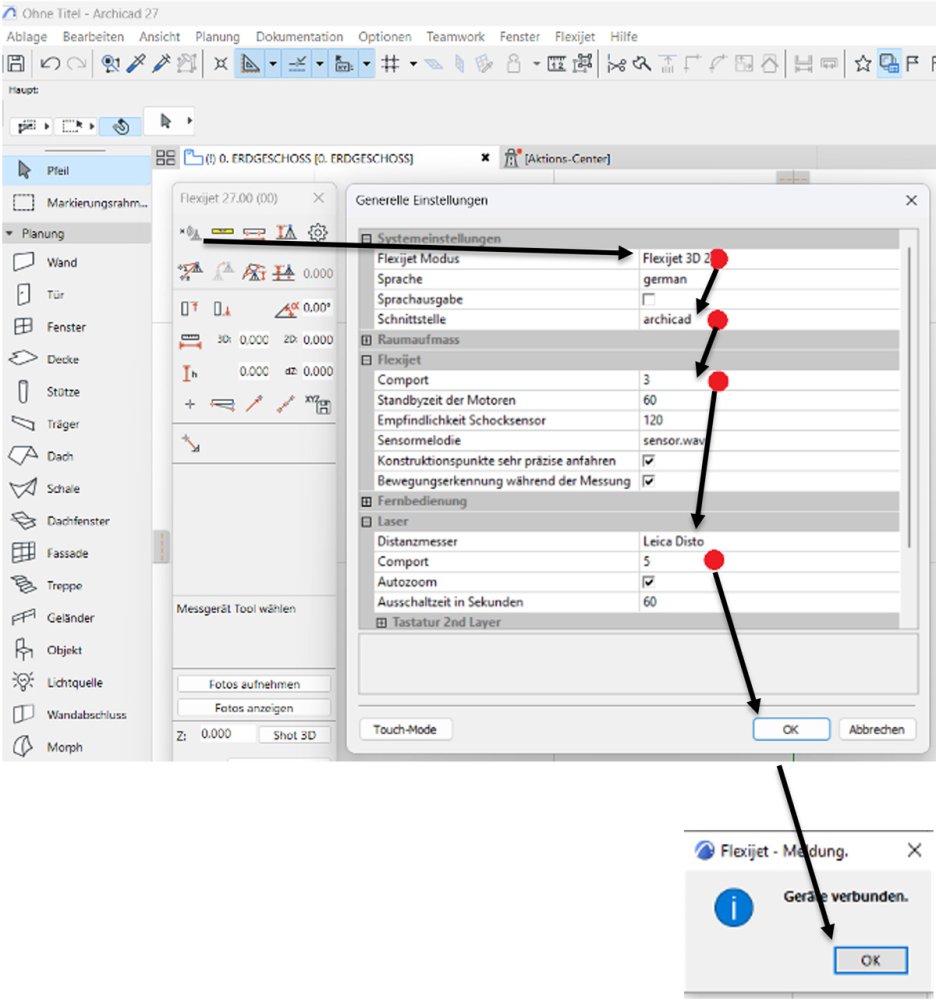Expand the Tastatur 2nd Layer section
The height and width of the screenshot is (1000, 936).
pos(381,622)
